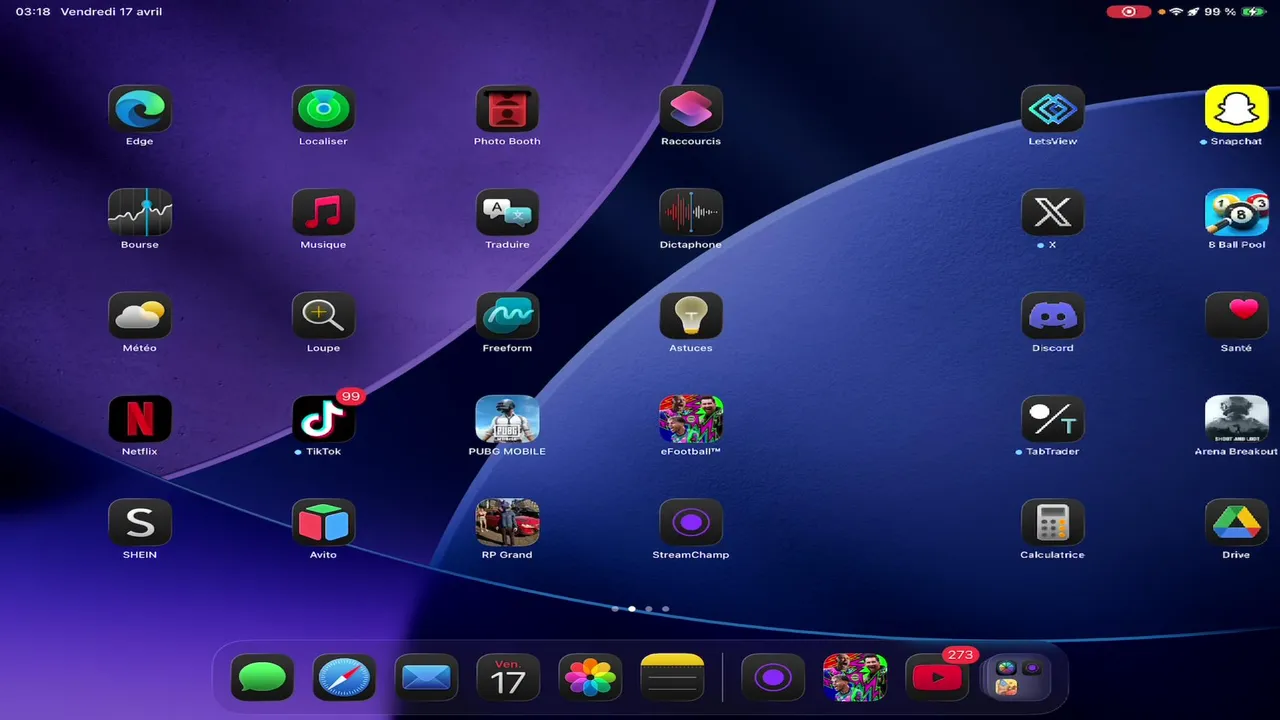1280x720 pixels.
Task: Launch the Loupe magnifier app
Action: coord(323,316)
